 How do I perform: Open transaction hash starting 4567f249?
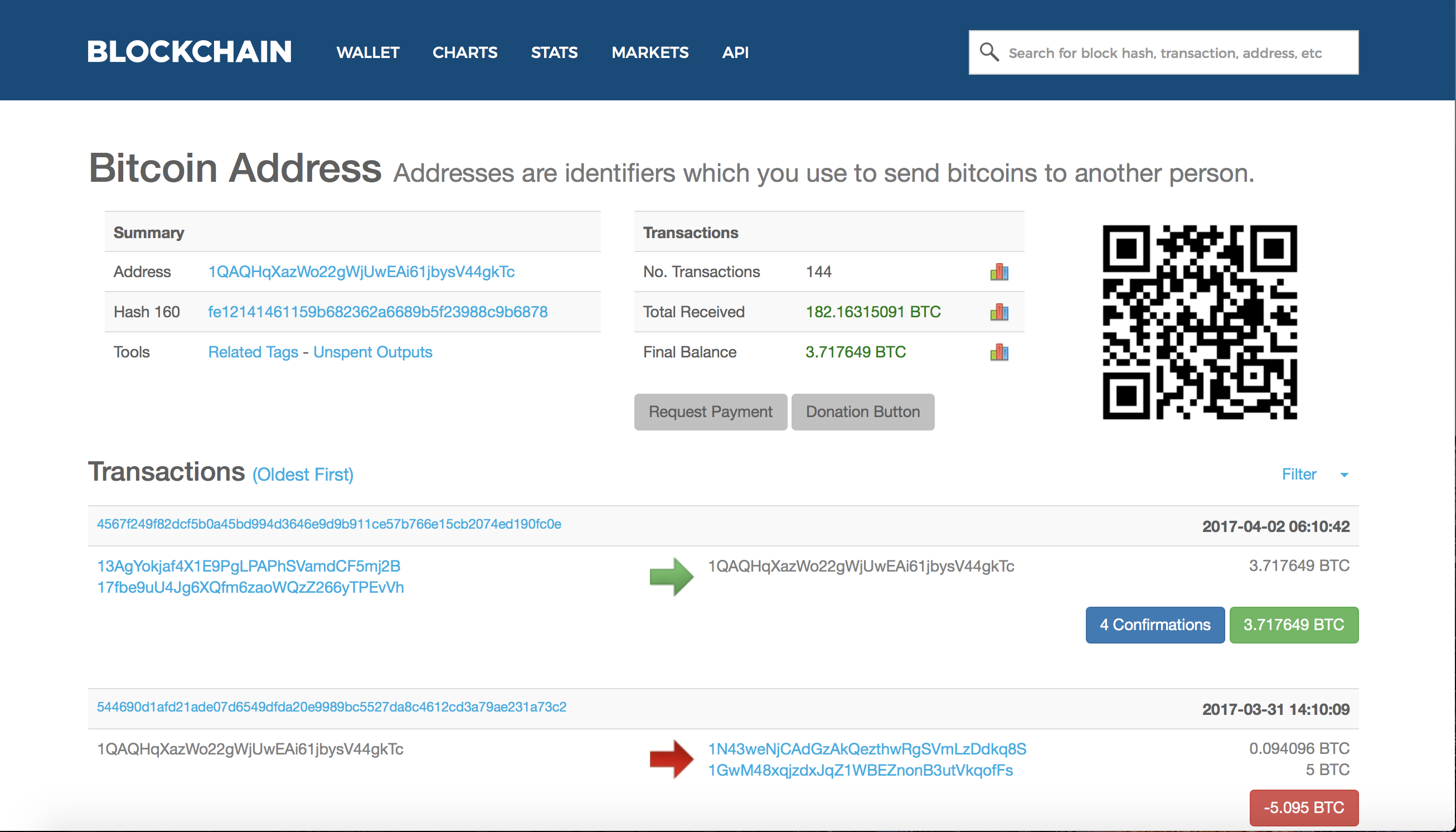pyautogui.click(x=329, y=524)
